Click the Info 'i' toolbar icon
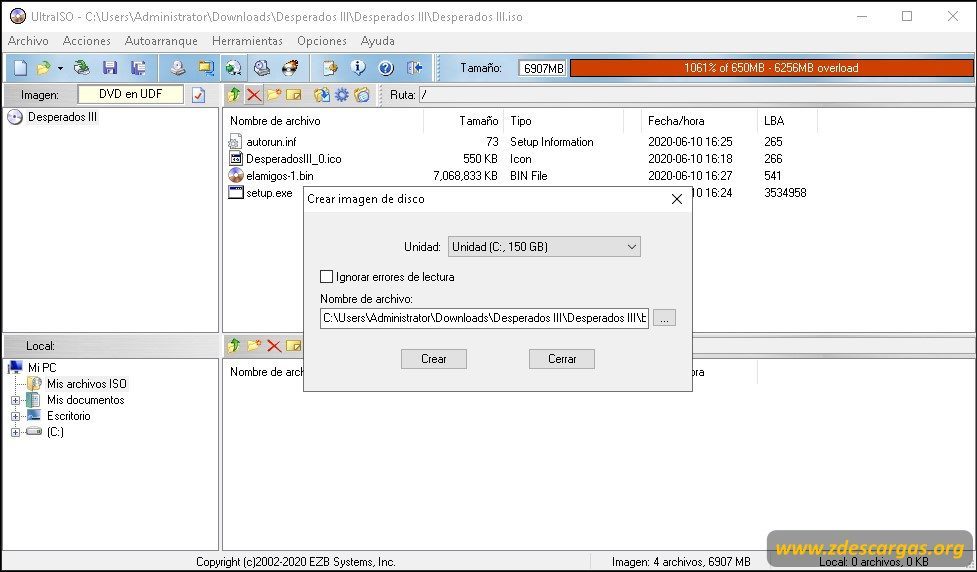Image resolution: width=977 pixels, height=572 pixels. click(358, 68)
